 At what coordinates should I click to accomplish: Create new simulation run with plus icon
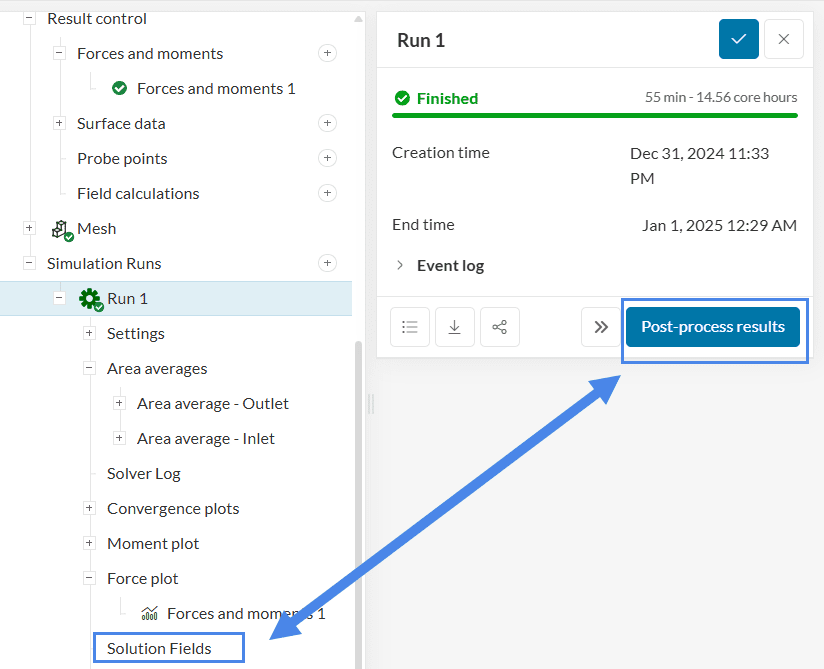tap(327, 263)
